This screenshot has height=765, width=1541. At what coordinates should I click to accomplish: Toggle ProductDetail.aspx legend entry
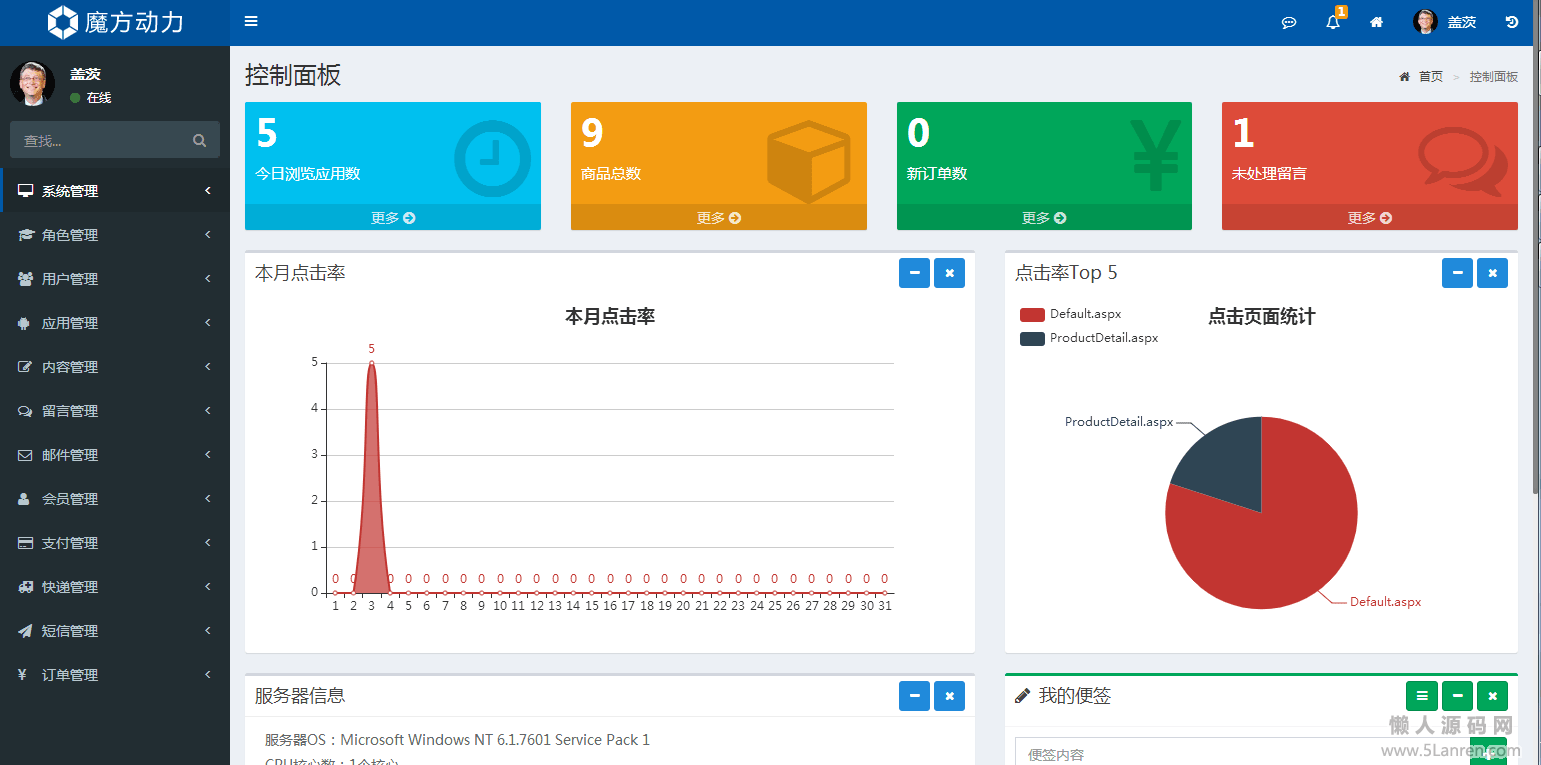coord(1088,338)
